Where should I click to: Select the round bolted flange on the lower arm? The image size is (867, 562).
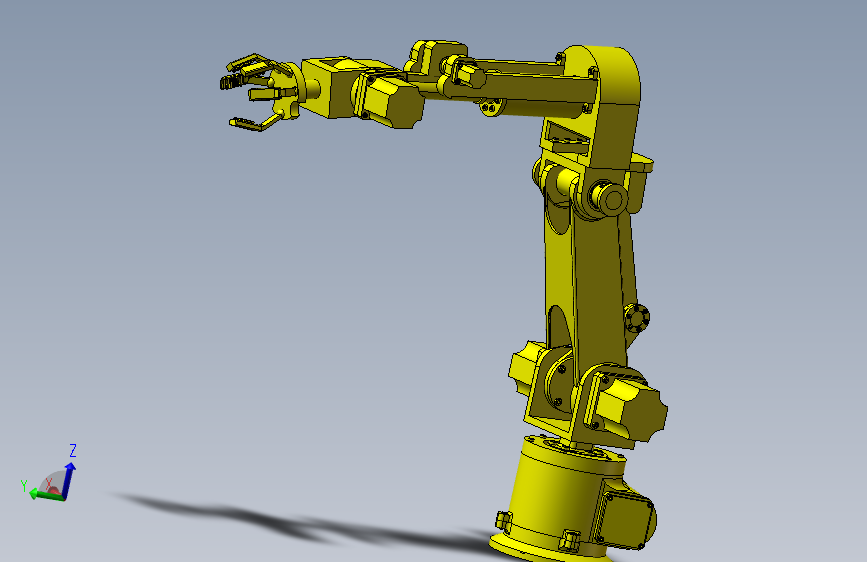[x=636, y=318]
